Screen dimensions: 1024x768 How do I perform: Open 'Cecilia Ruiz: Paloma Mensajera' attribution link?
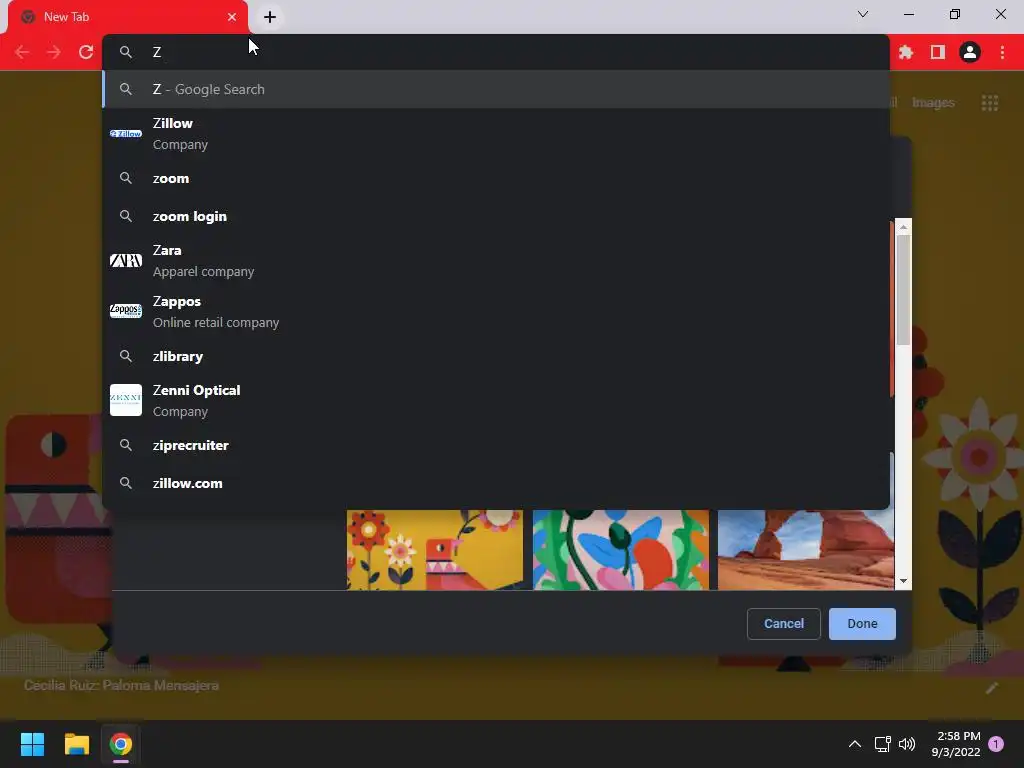pos(121,685)
